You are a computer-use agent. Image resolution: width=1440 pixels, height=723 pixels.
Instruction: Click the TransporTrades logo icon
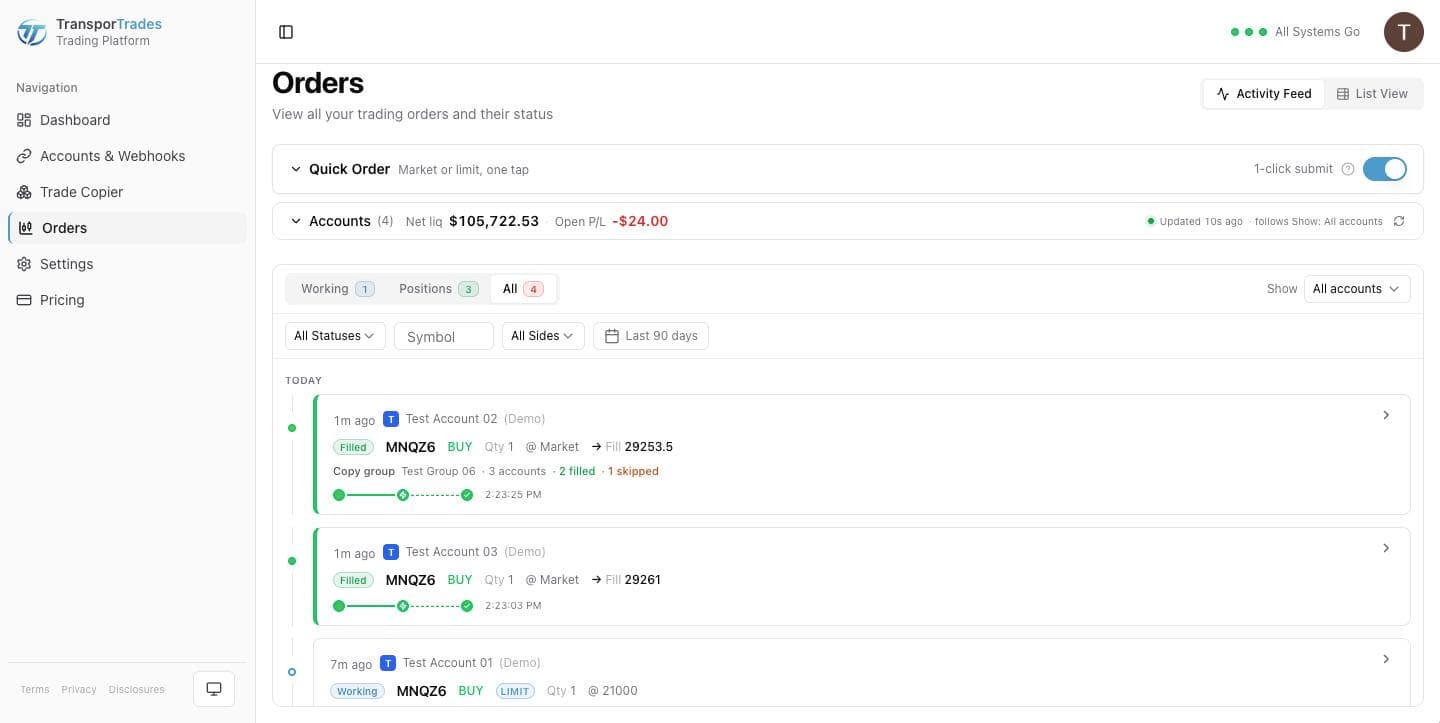coord(32,32)
